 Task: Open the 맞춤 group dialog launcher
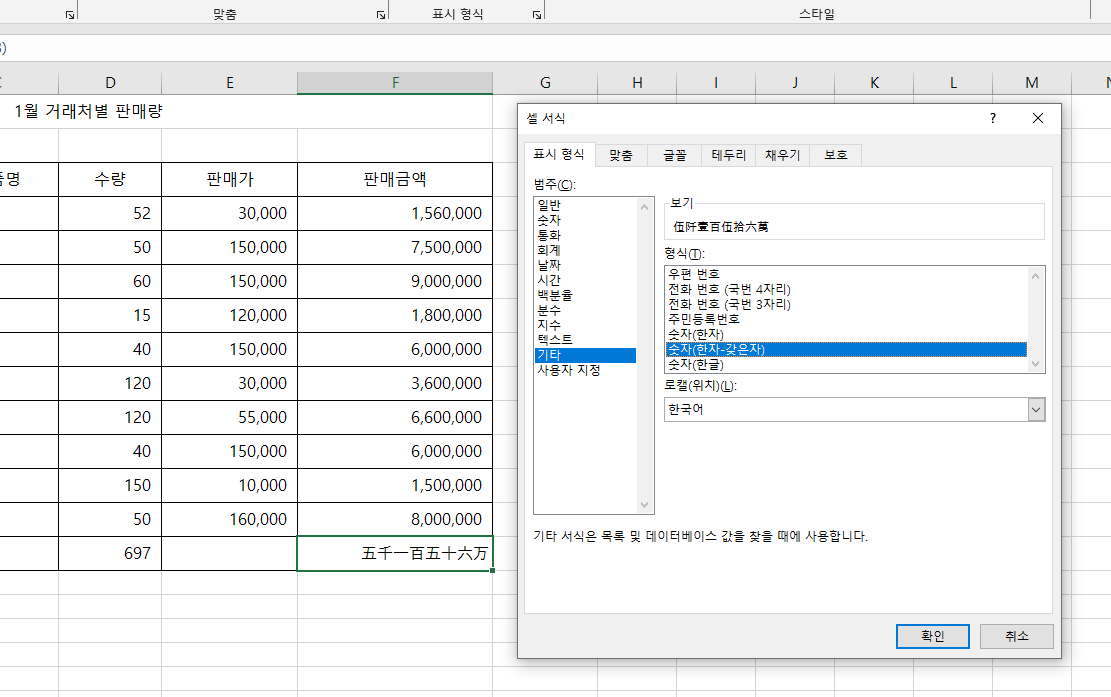(x=381, y=14)
